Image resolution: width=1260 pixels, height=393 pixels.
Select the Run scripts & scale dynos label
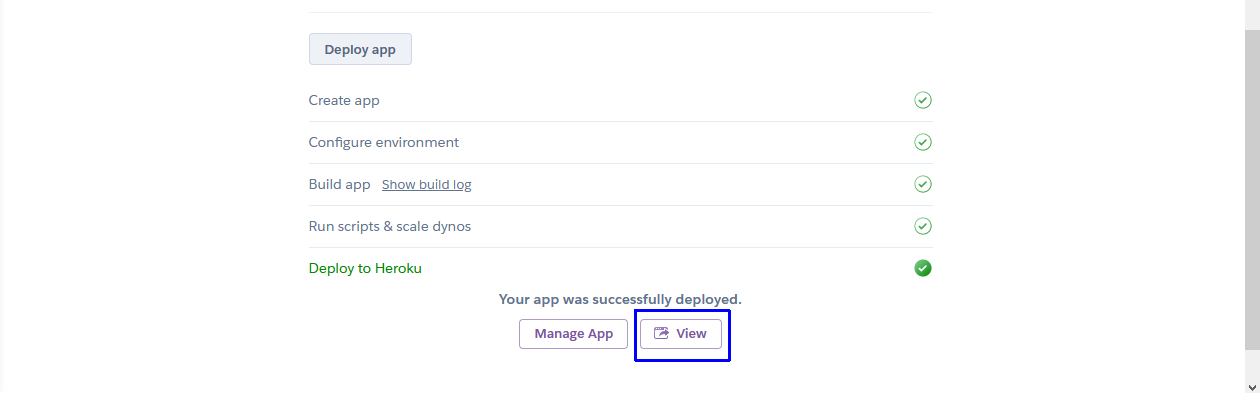(x=390, y=226)
